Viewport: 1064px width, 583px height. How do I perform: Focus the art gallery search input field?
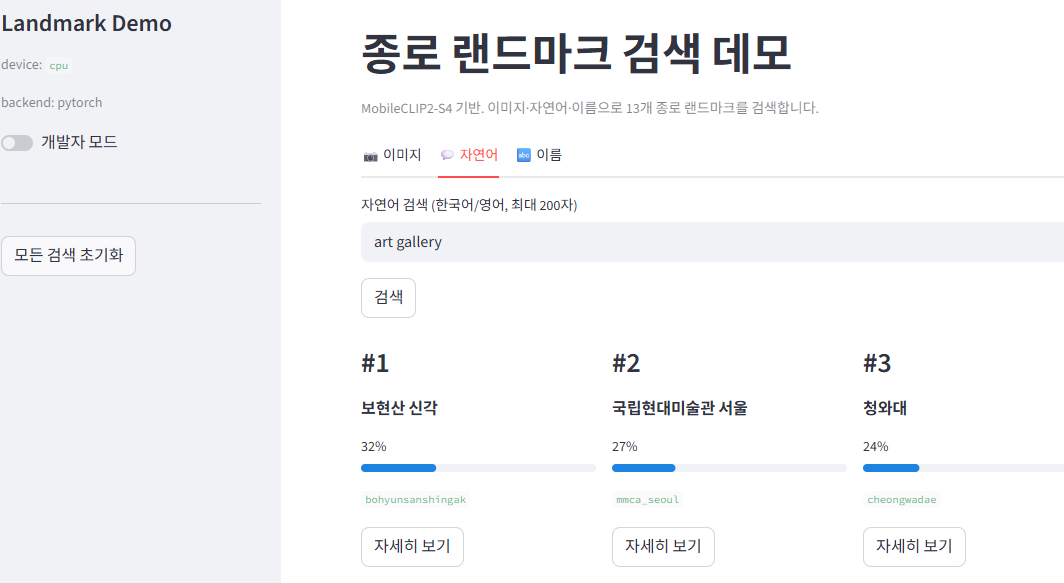(712, 242)
